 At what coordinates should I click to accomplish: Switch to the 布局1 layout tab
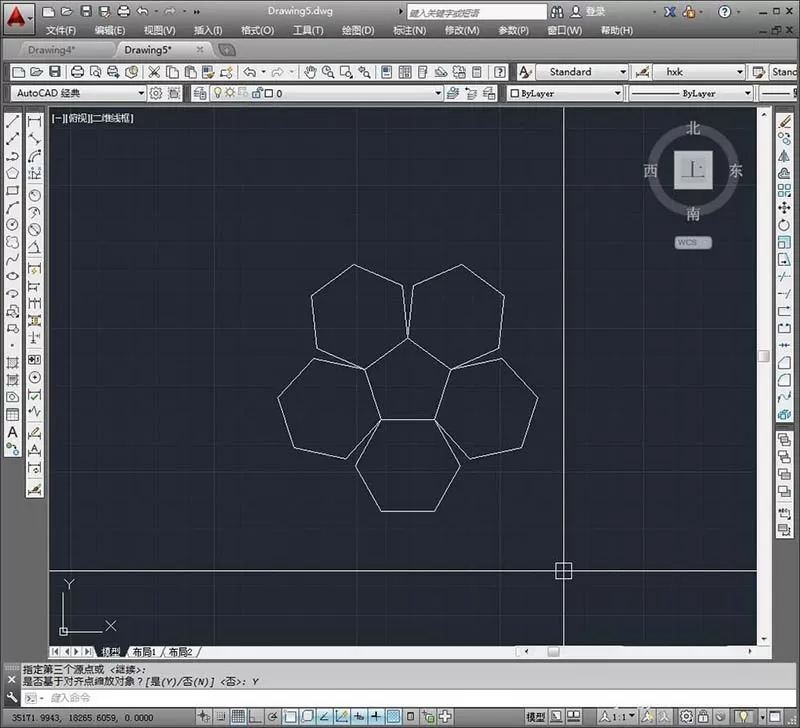[144, 652]
